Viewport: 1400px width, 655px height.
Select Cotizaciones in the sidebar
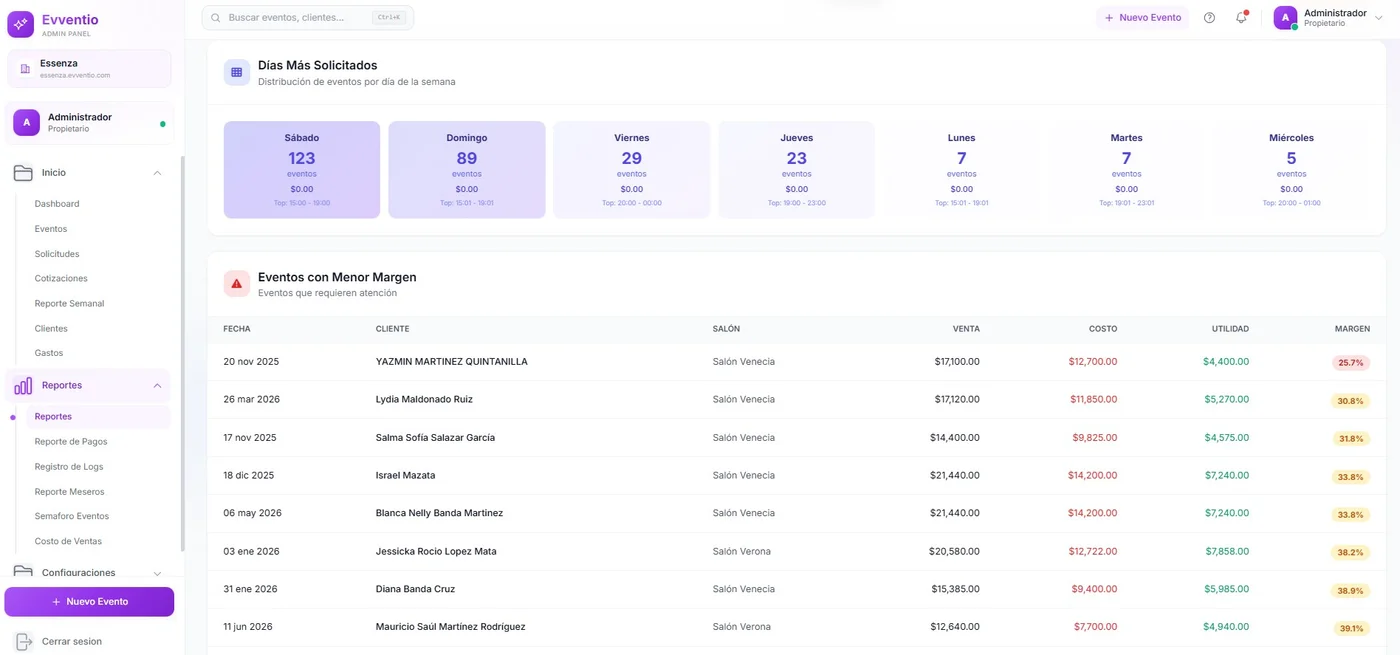pos(61,279)
